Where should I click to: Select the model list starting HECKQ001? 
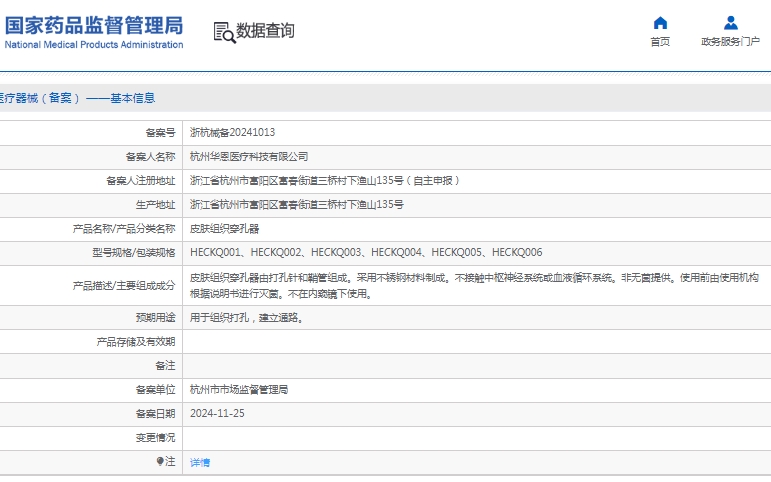click(366, 253)
